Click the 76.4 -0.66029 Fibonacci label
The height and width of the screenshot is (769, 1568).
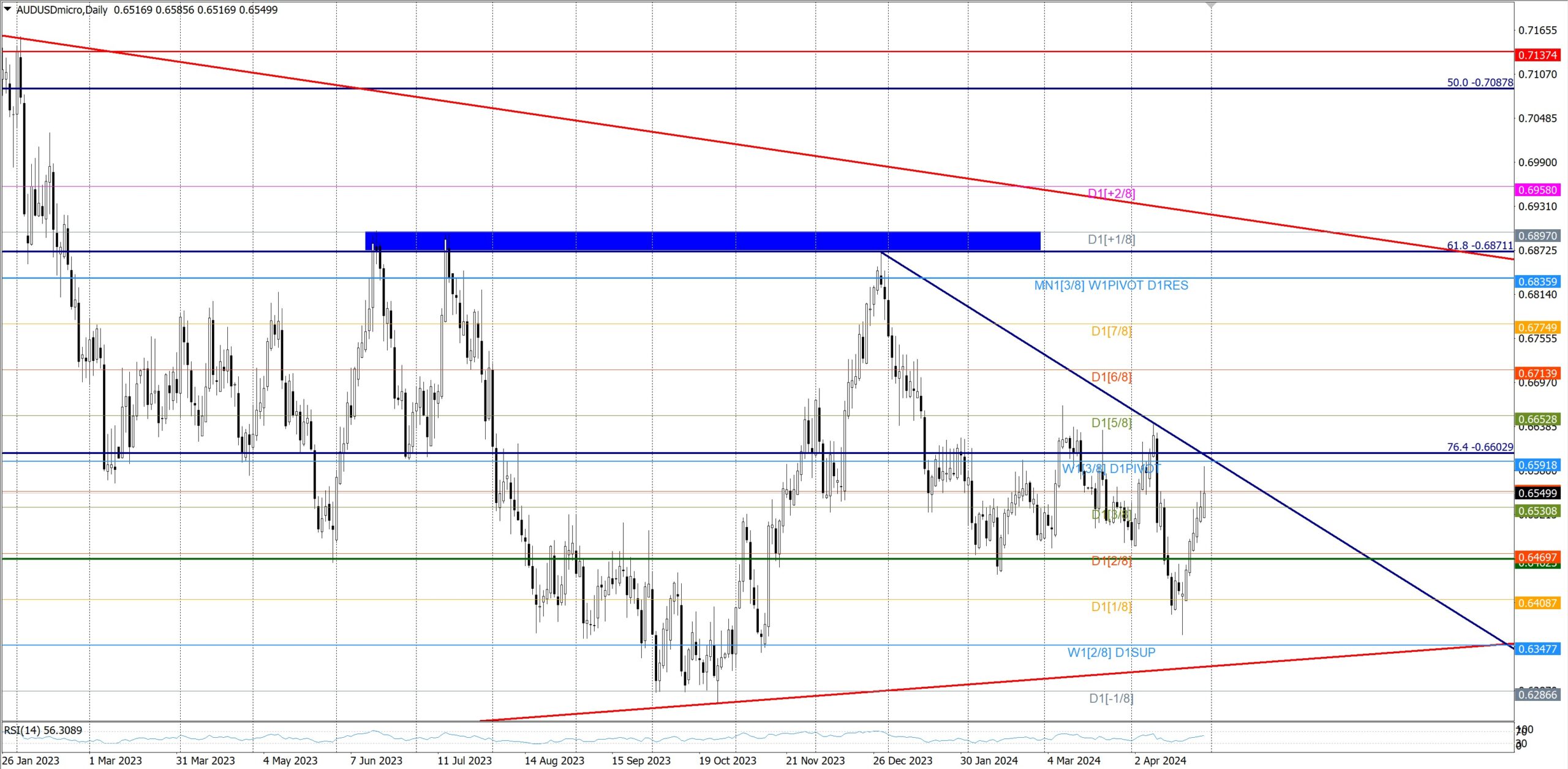[x=1479, y=447]
